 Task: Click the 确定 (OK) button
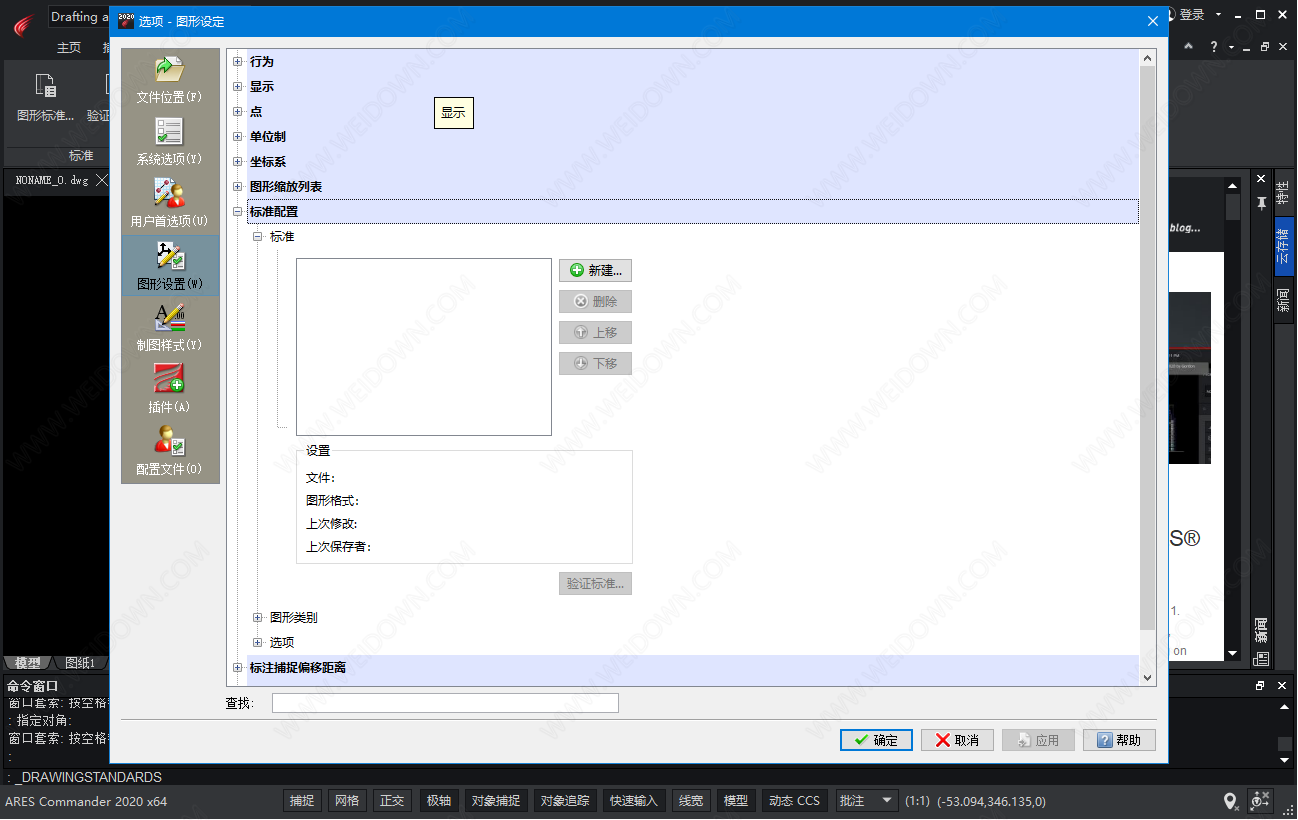(x=876, y=740)
